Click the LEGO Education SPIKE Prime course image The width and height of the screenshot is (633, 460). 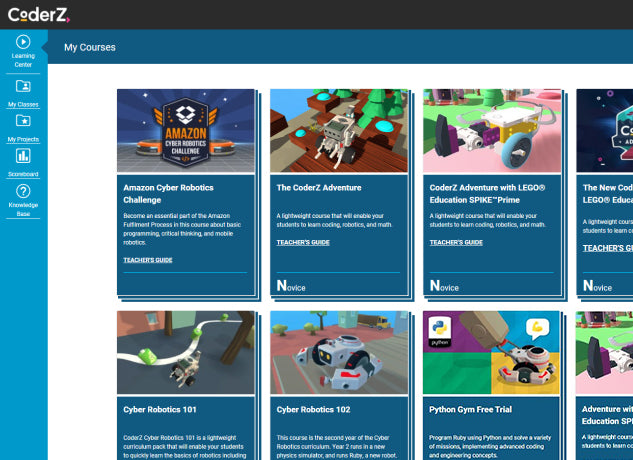[491, 131]
